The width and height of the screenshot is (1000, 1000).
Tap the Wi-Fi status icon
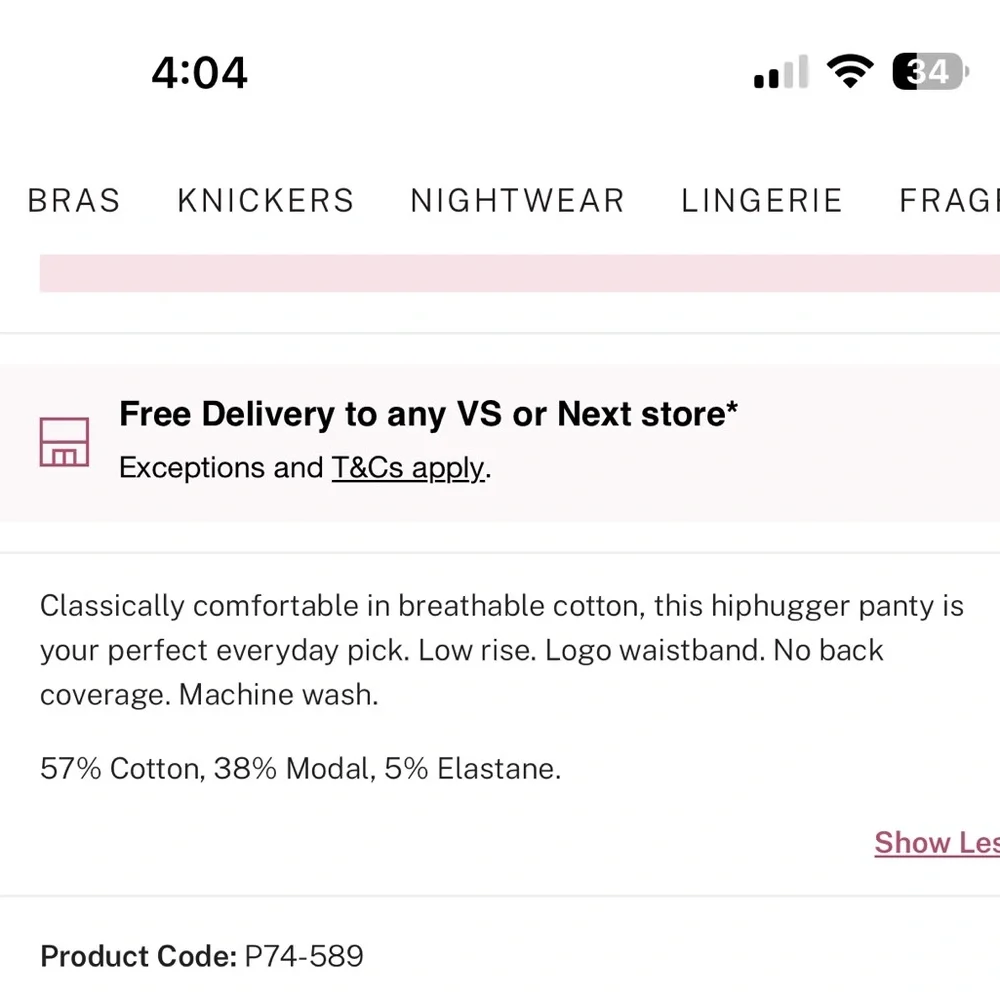click(849, 71)
